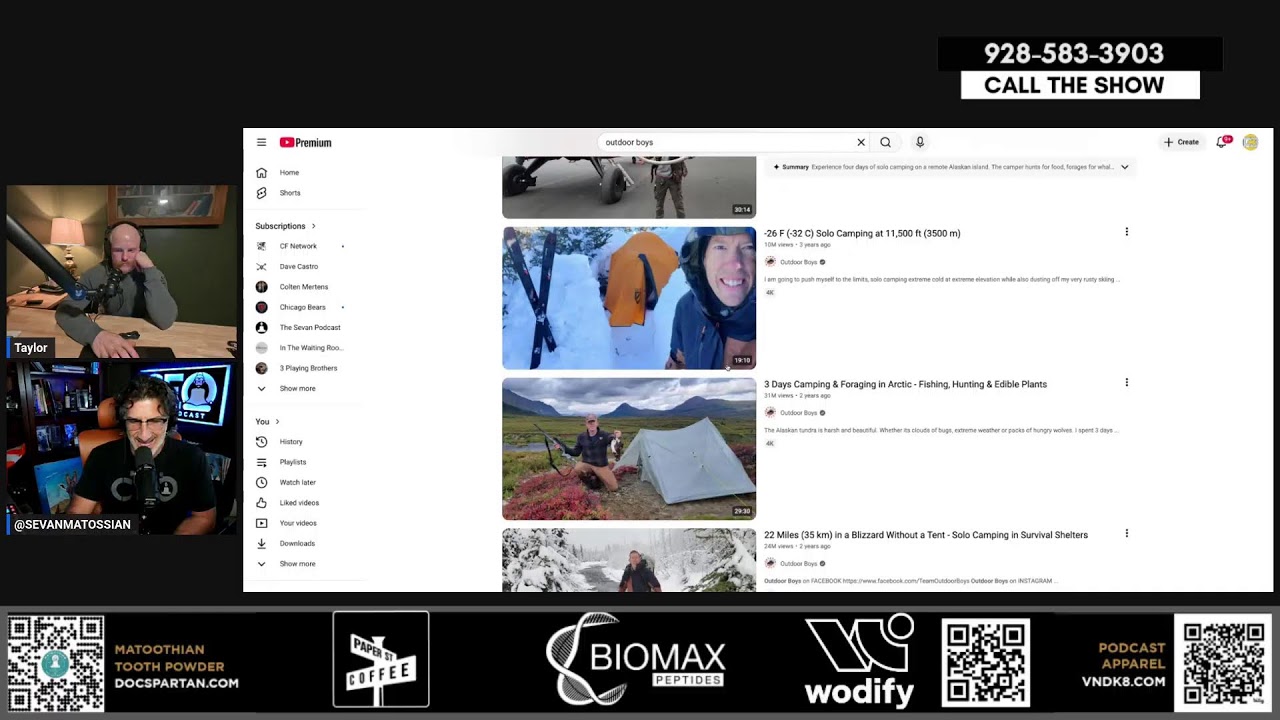Open the account avatar menu
The width and height of the screenshot is (1280, 720).
click(1250, 142)
